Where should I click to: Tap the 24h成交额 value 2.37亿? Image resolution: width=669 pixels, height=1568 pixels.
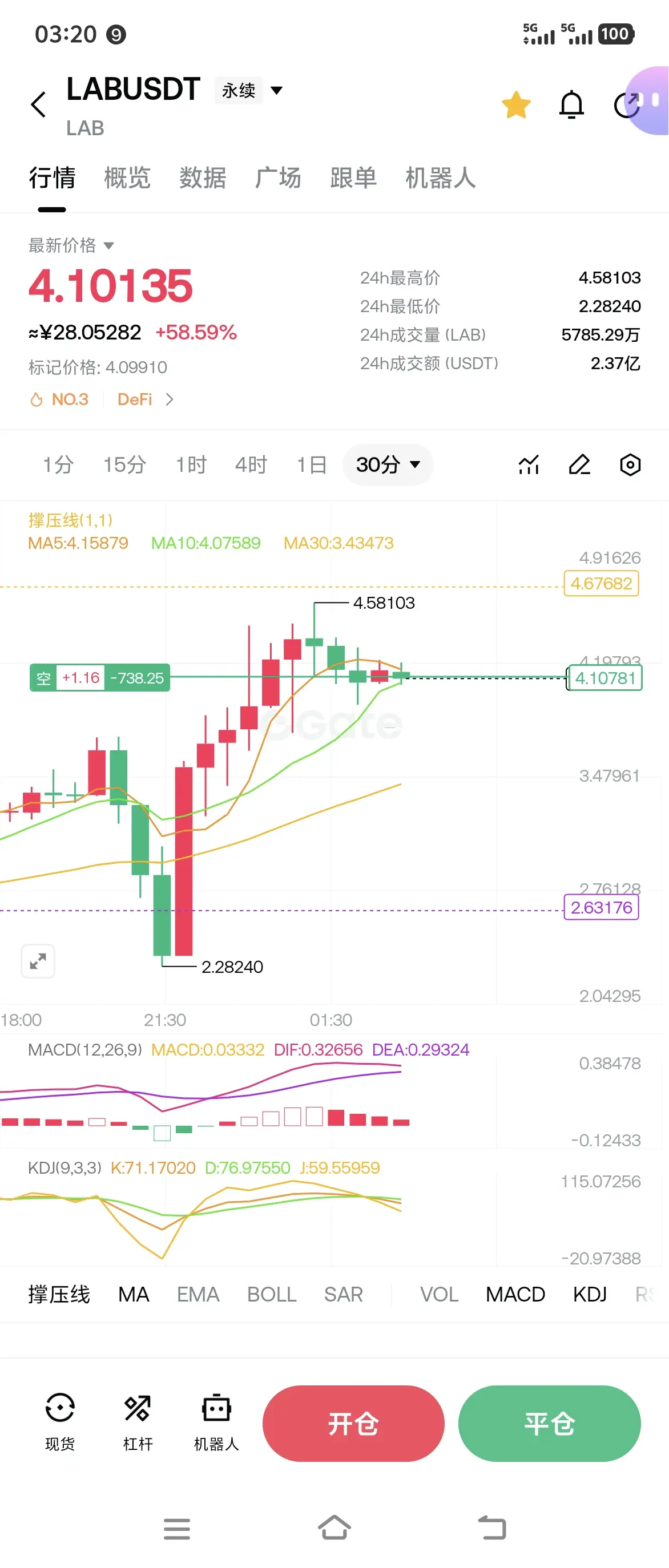coord(615,363)
